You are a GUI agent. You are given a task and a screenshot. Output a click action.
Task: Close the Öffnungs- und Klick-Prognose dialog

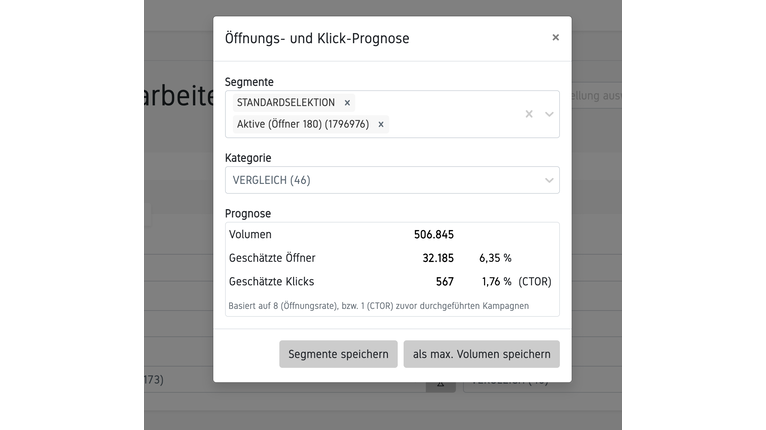click(555, 38)
